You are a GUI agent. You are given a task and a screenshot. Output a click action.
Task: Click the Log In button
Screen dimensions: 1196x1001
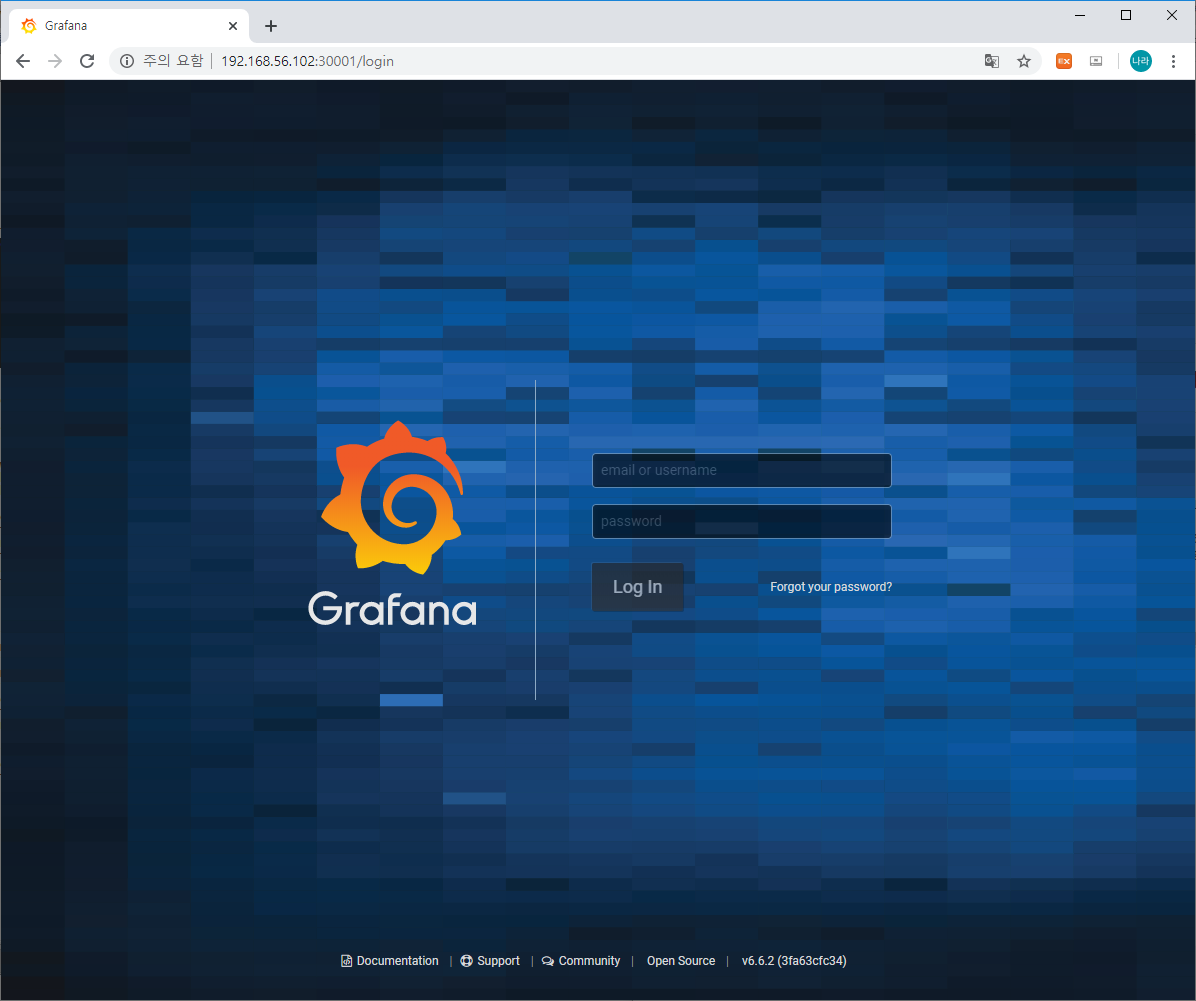638,587
